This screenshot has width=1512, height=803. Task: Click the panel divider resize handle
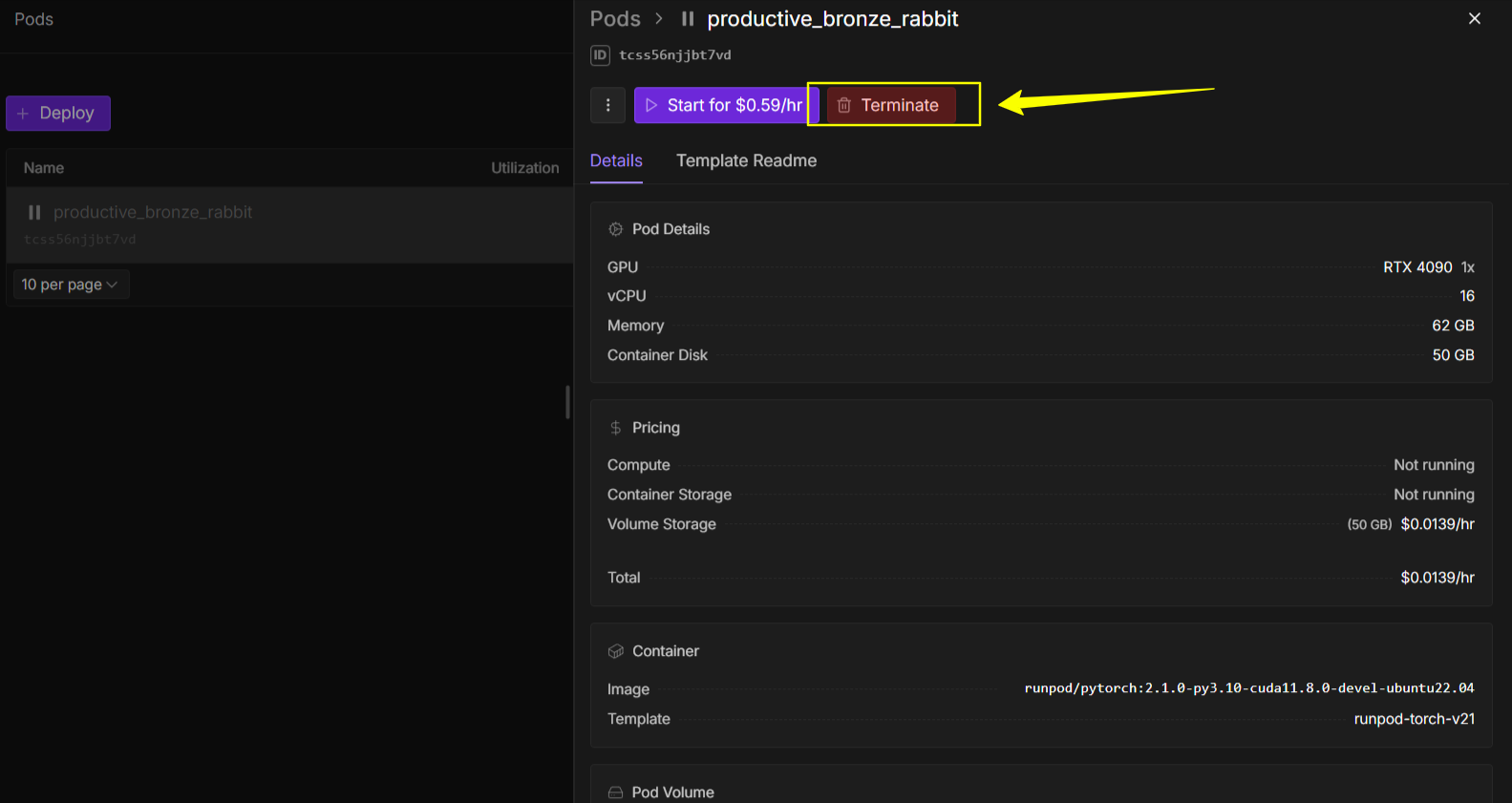(x=567, y=402)
